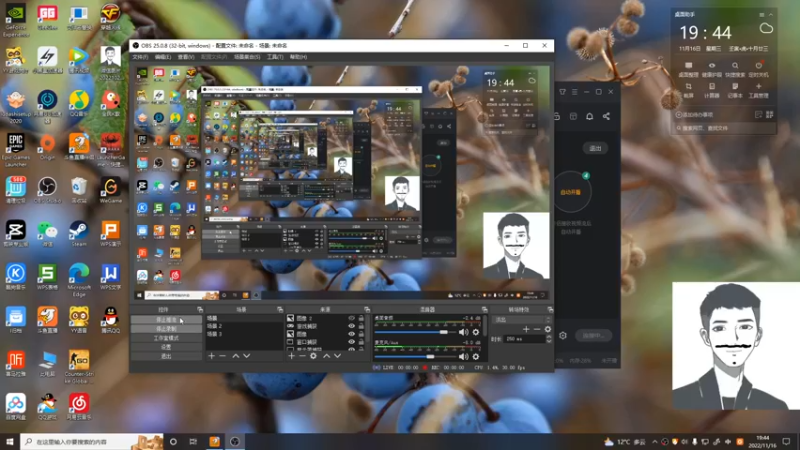Toggle visibility of the 图像 source
Viewport: 800px width, 450px height.
(x=351, y=334)
